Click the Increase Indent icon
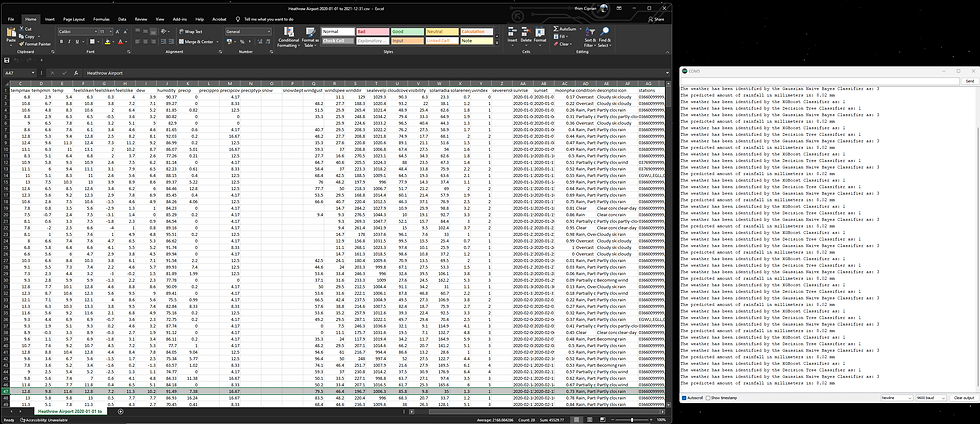Screen dimensions: 980x424 click(171, 41)
